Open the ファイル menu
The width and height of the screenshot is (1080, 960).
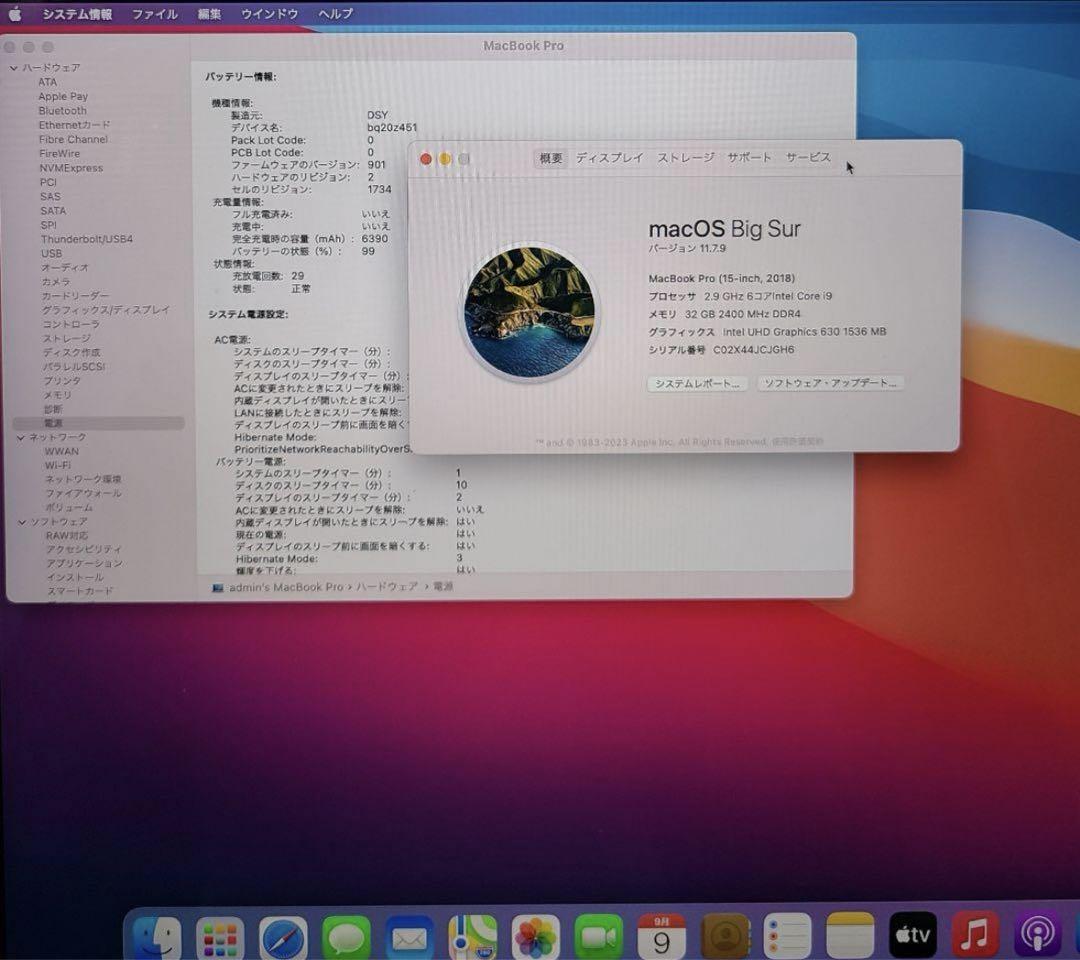pyautogui.click(x=154, y=14)
